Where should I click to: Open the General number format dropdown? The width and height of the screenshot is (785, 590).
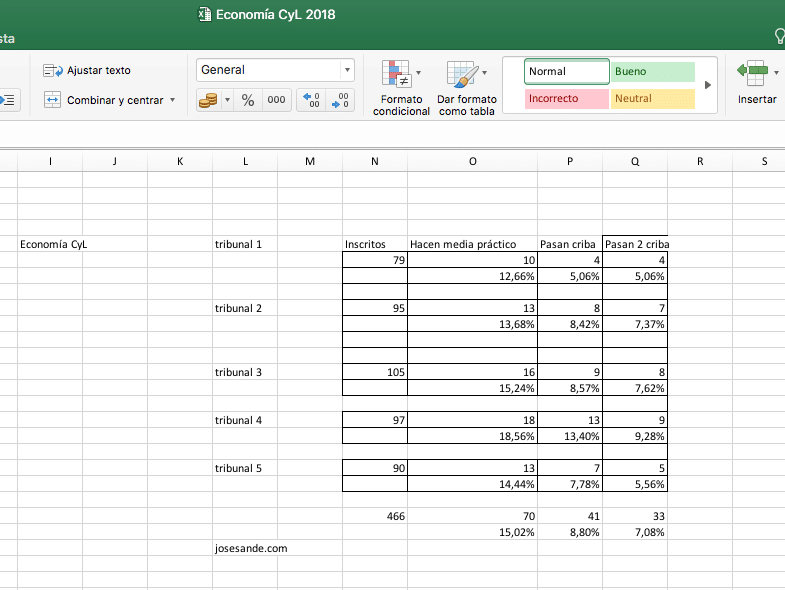point(347,70)
